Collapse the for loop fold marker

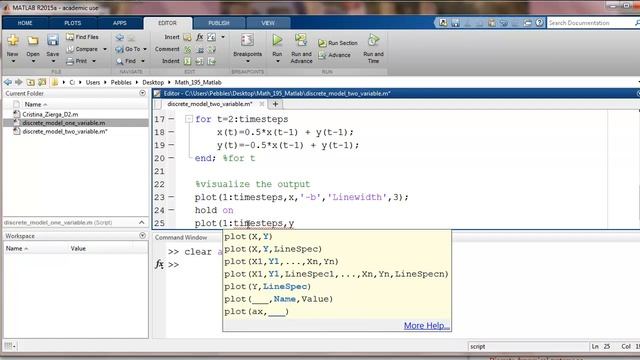coord(189,119)
